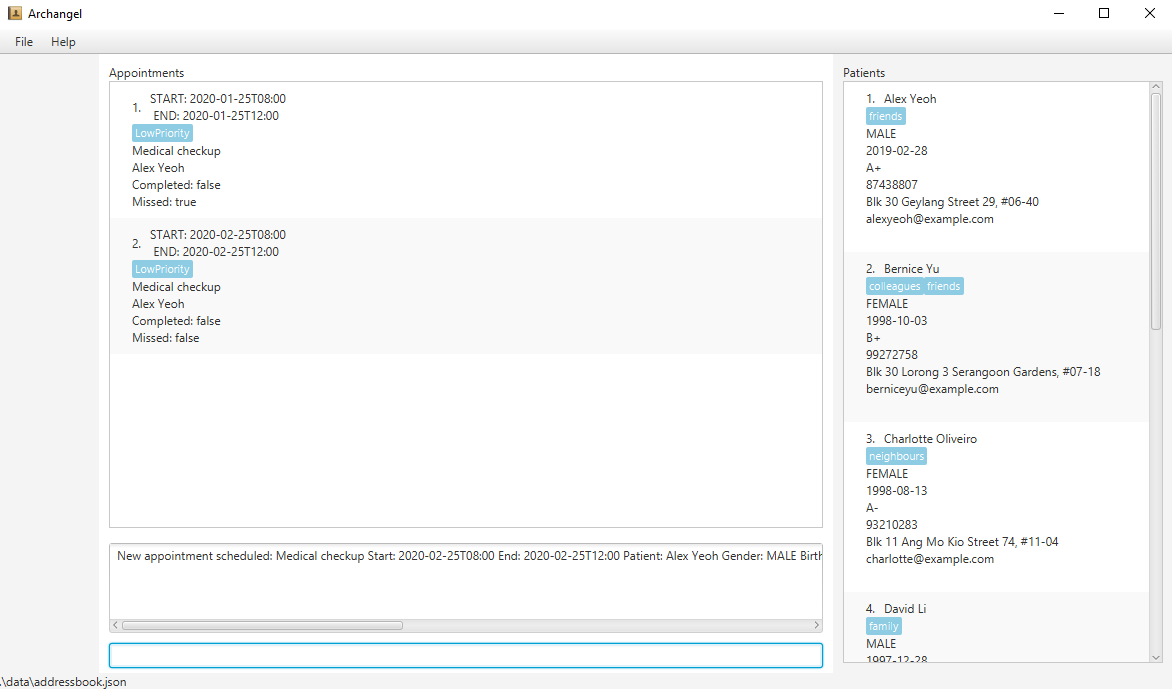This screenshot has height=689, width=1172.
Task: Click the 'New appointment scheduled' result message
Action: coord(469,556)
